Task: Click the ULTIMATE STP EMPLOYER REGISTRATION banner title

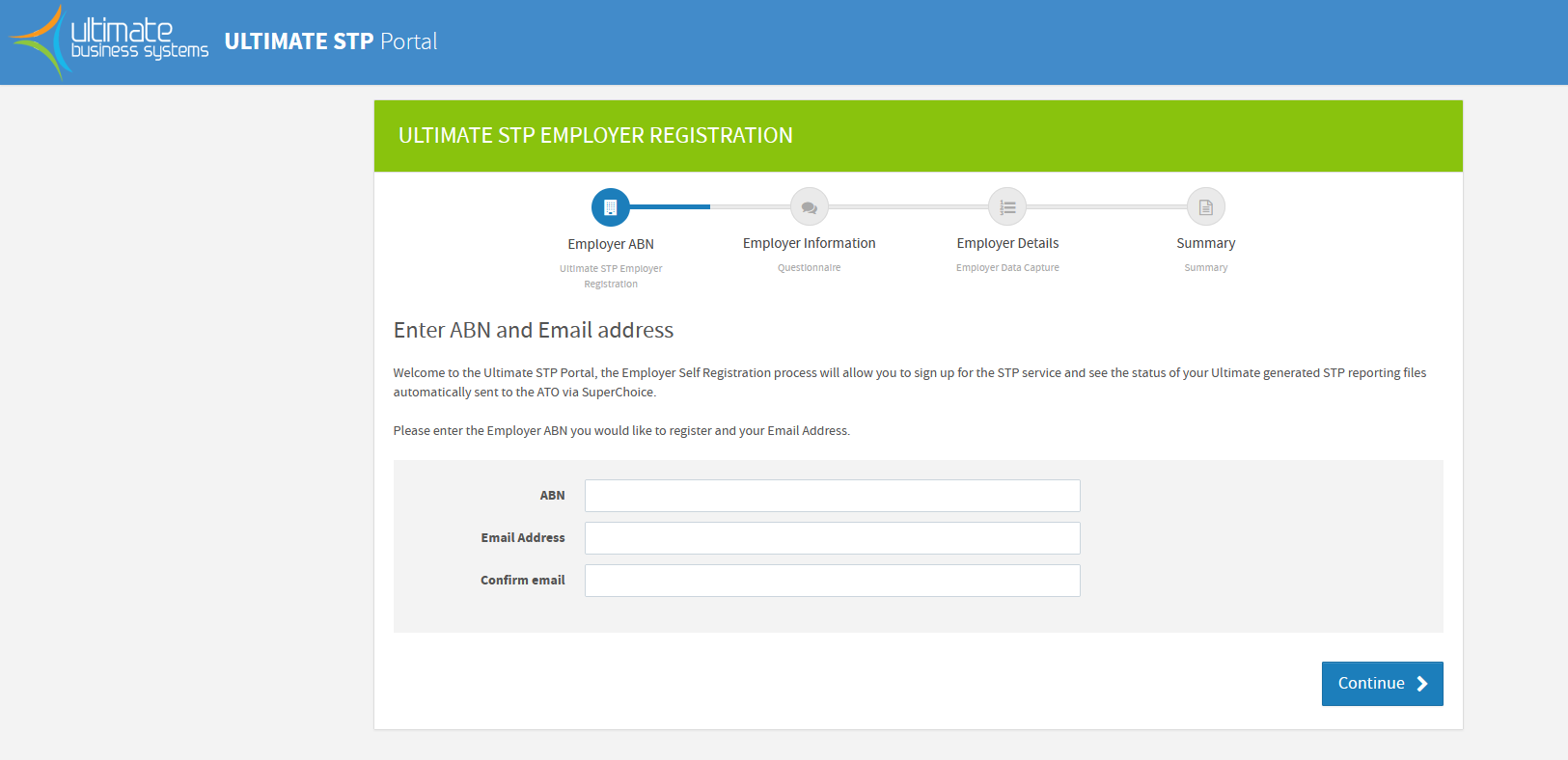Action: tap(595, 136)
